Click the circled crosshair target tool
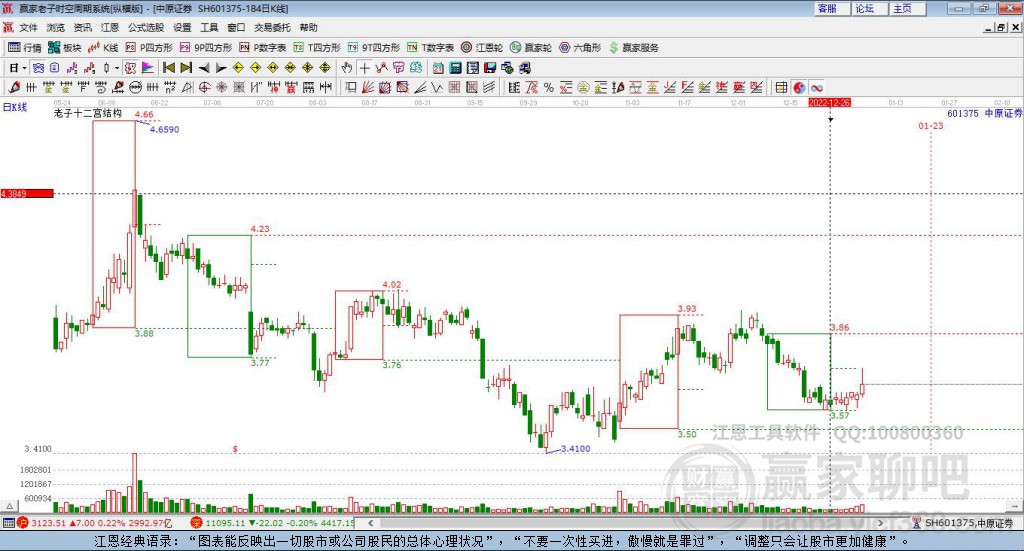The width and height of the screenshot is (1024, 551). coord(204,87)
